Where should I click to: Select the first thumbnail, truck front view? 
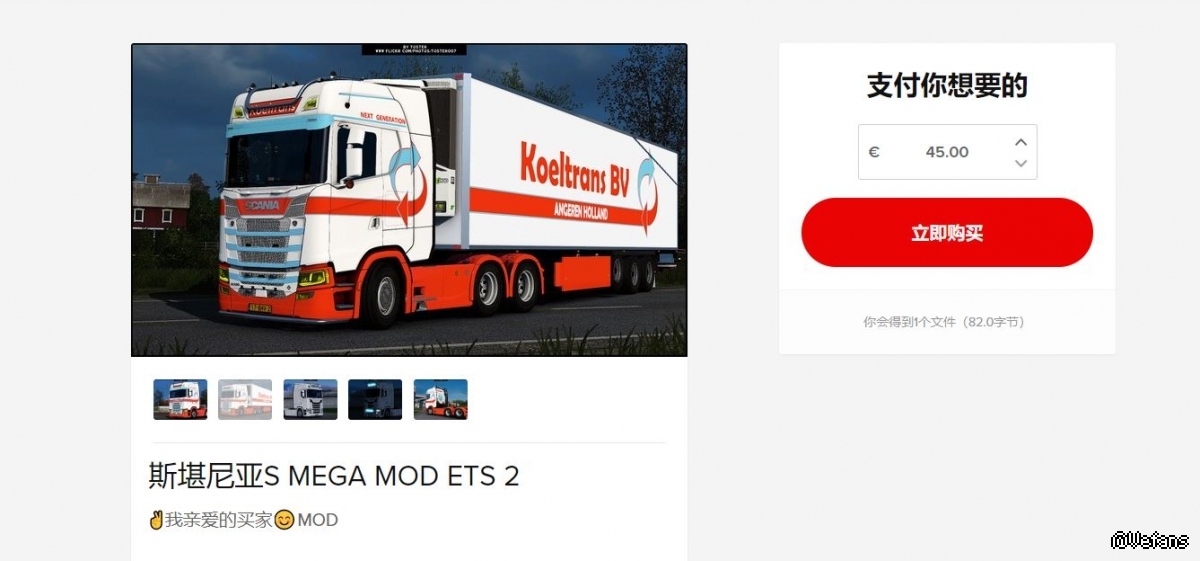180,399
